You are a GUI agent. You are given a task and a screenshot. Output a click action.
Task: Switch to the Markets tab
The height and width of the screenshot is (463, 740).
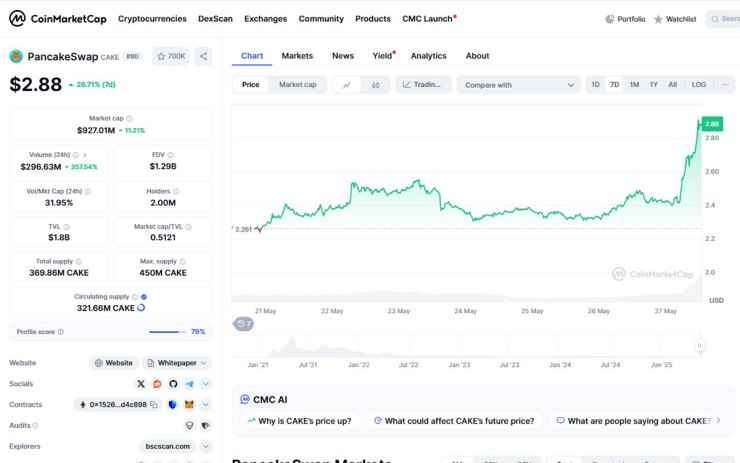tap(297, 56)
